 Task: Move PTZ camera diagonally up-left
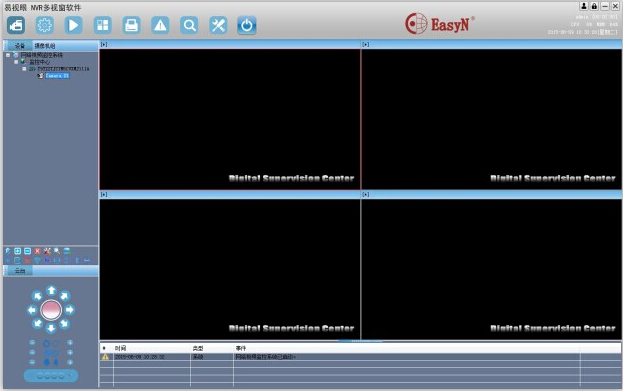37,296
